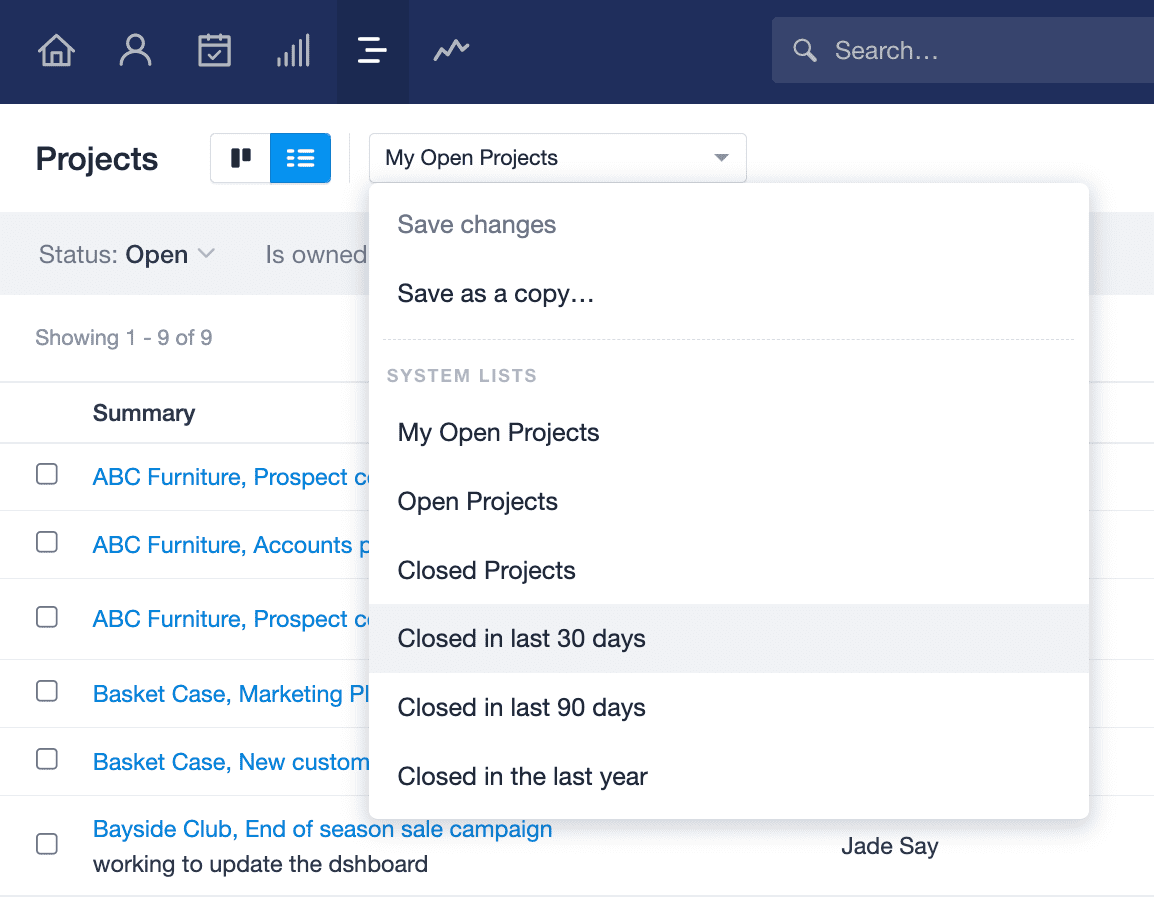Viewport: 1154px width, 908px height.
Task: Switch to list view
Action: [x=300, y=158]
